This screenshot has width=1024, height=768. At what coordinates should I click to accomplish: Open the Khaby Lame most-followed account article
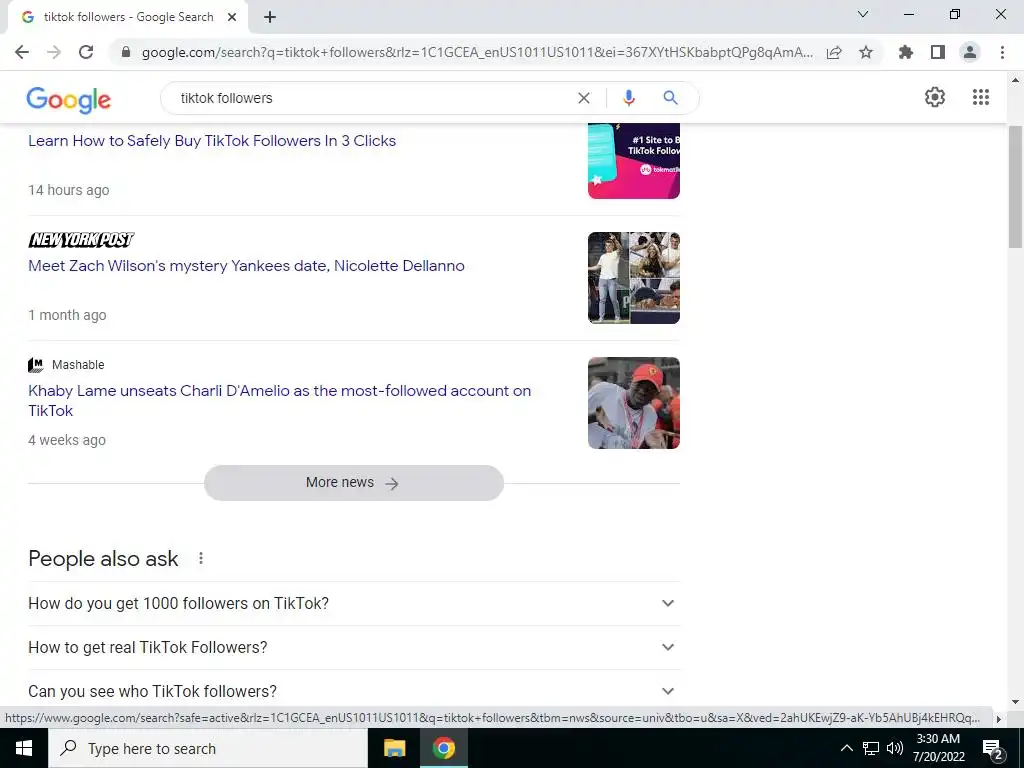(280, 400)
